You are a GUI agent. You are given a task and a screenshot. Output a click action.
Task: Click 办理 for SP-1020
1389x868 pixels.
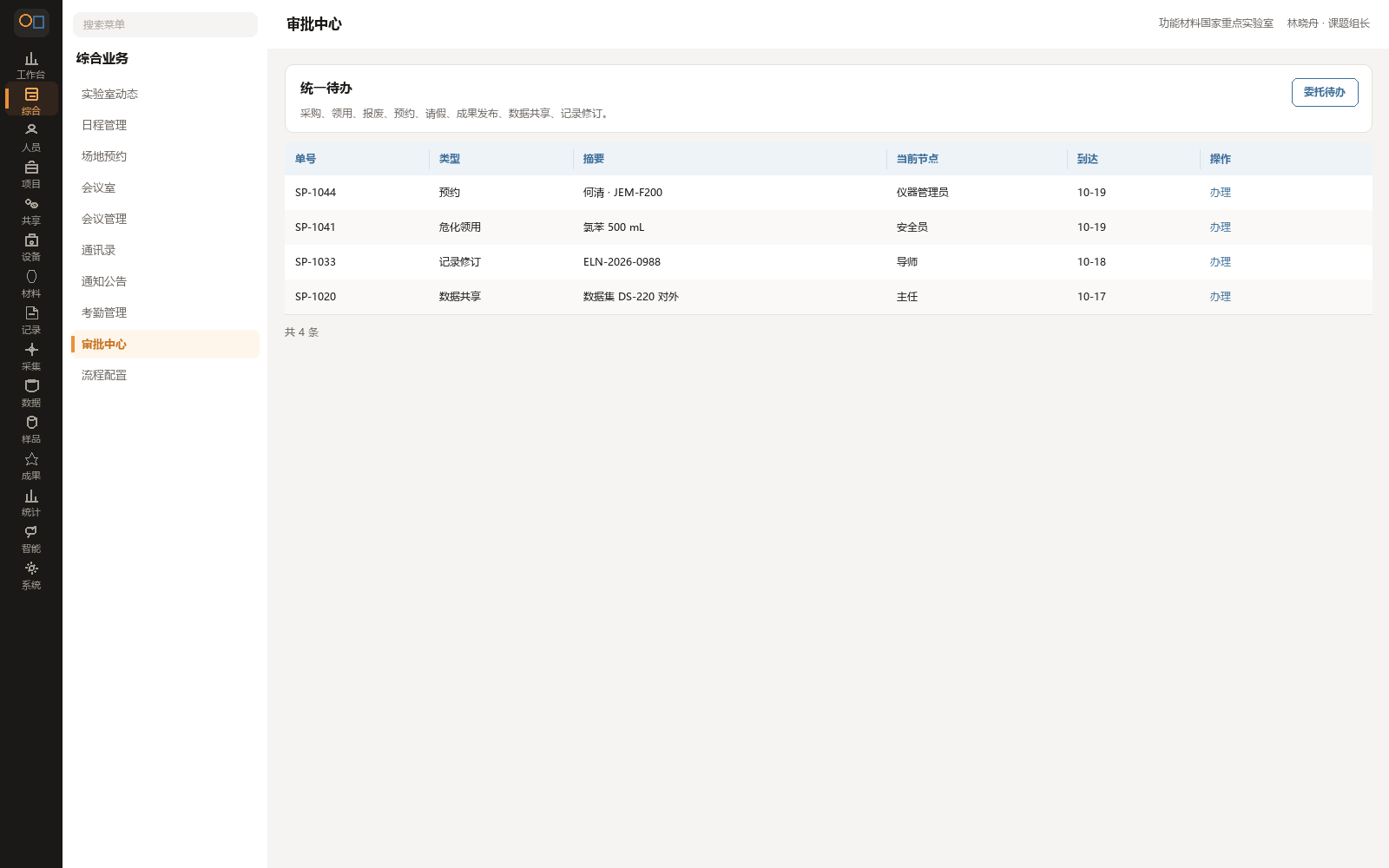[1221, 297]
